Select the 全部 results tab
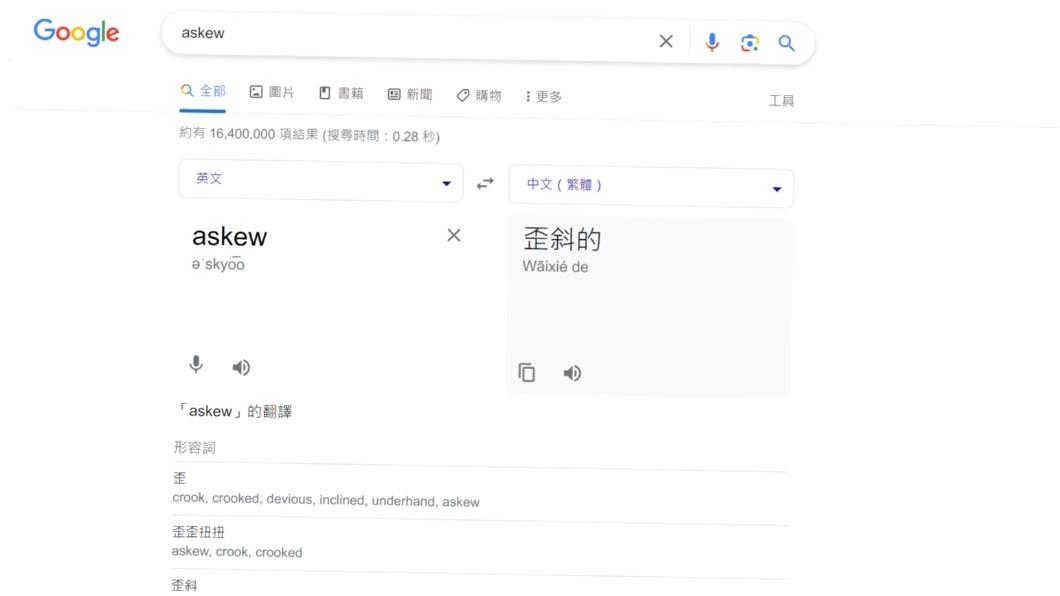 [x=203, y=91]
